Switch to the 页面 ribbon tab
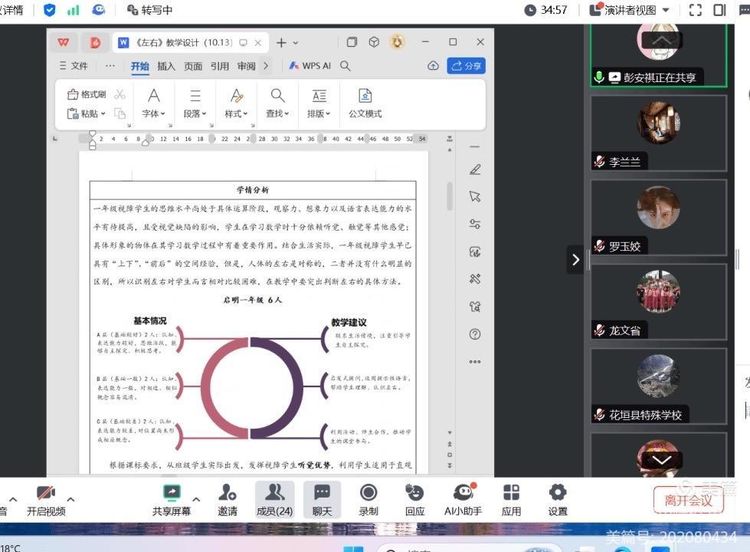This screenshot has width=750, height=552. (x=193, y=66)
